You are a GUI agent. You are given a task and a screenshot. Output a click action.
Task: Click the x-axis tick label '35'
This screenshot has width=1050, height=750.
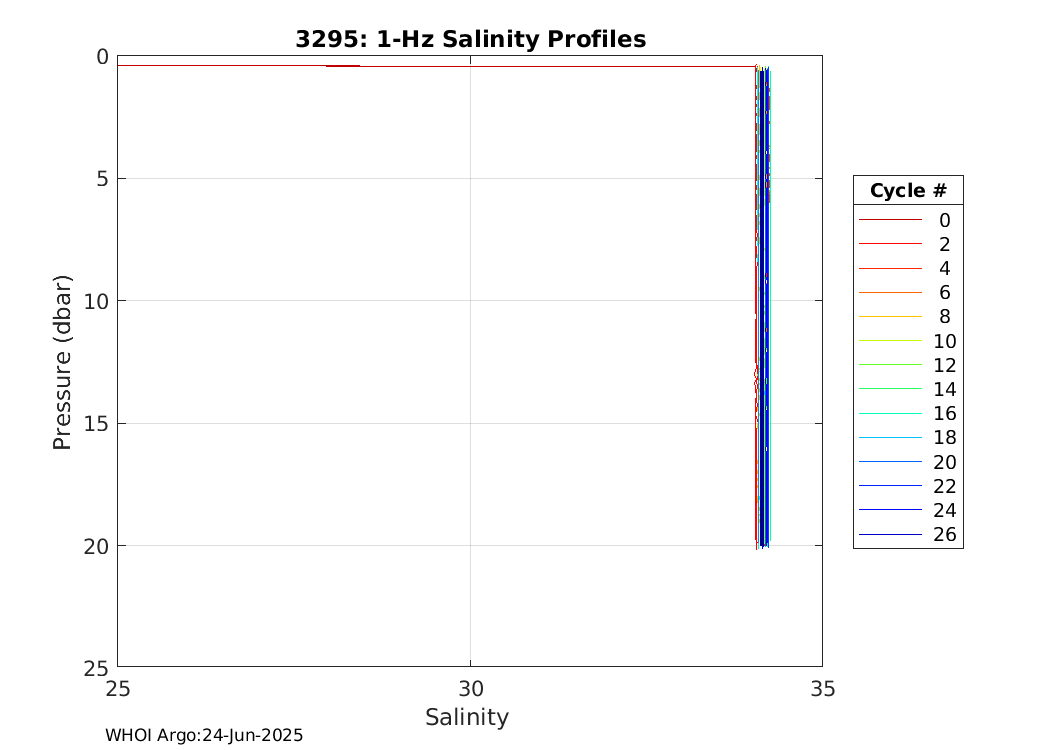tap(823, 688)
